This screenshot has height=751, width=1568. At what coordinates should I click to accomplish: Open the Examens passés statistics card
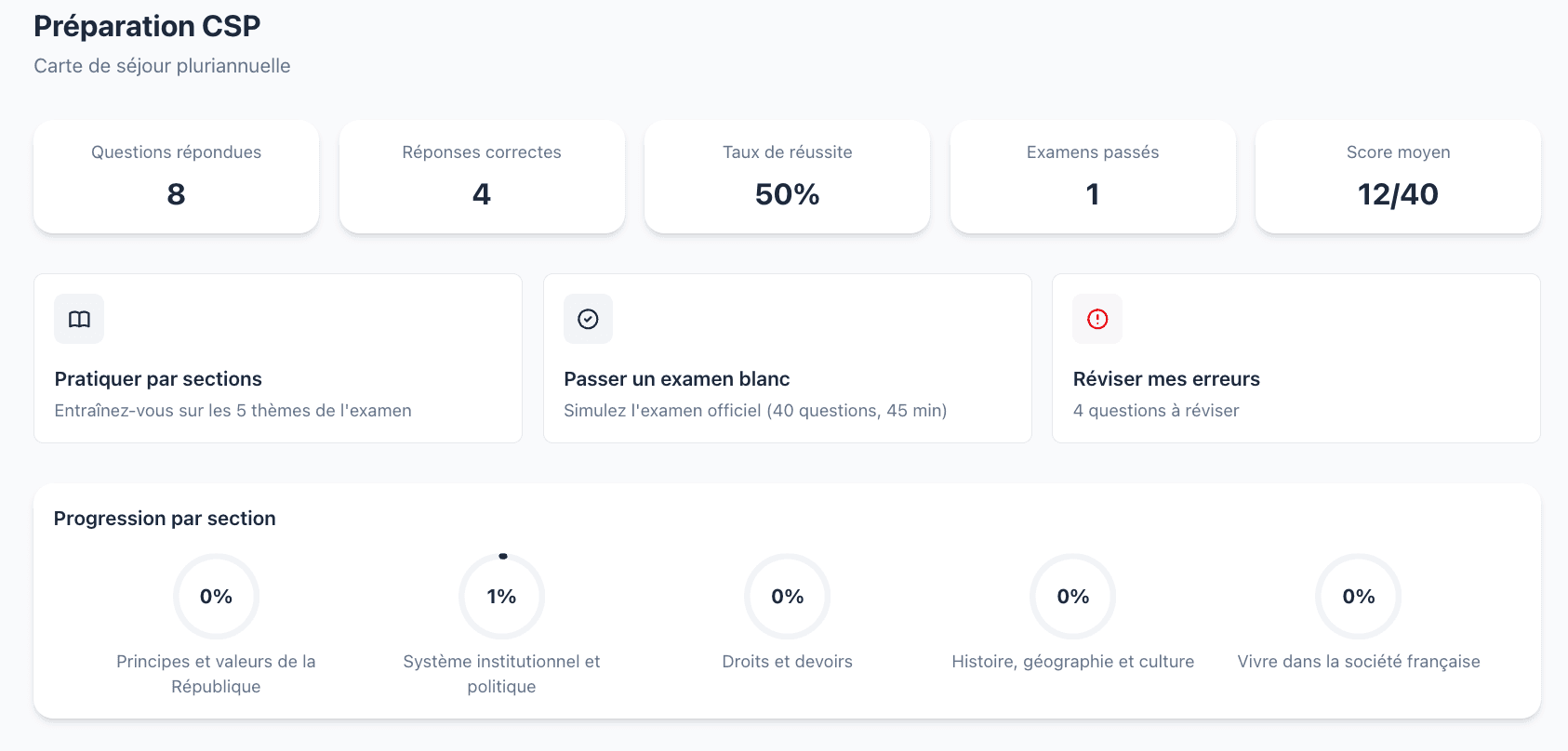coord(1092,177)
